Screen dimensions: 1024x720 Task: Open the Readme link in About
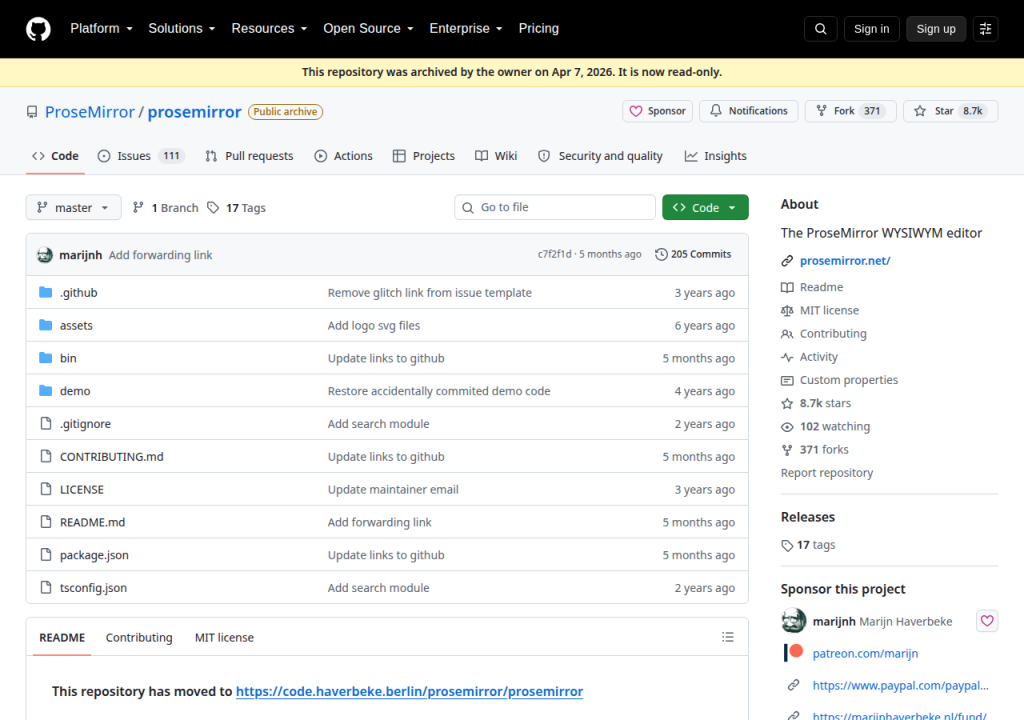click(812, 287)
